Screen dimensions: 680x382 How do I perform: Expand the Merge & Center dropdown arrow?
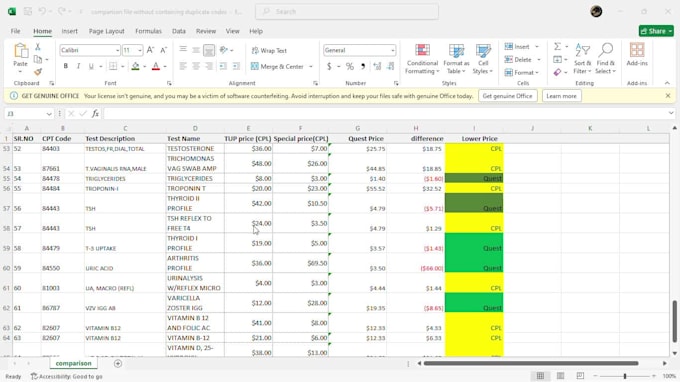click(x=311, y=67)
